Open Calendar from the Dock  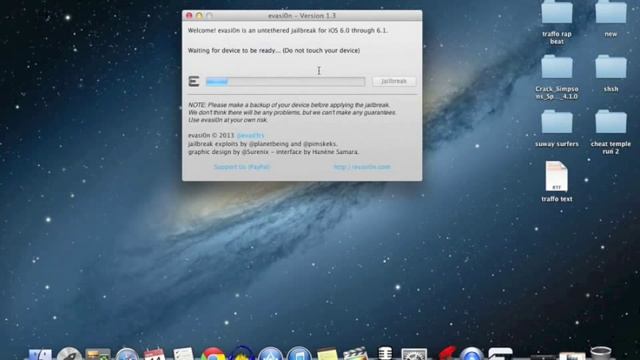coord(154,354)
